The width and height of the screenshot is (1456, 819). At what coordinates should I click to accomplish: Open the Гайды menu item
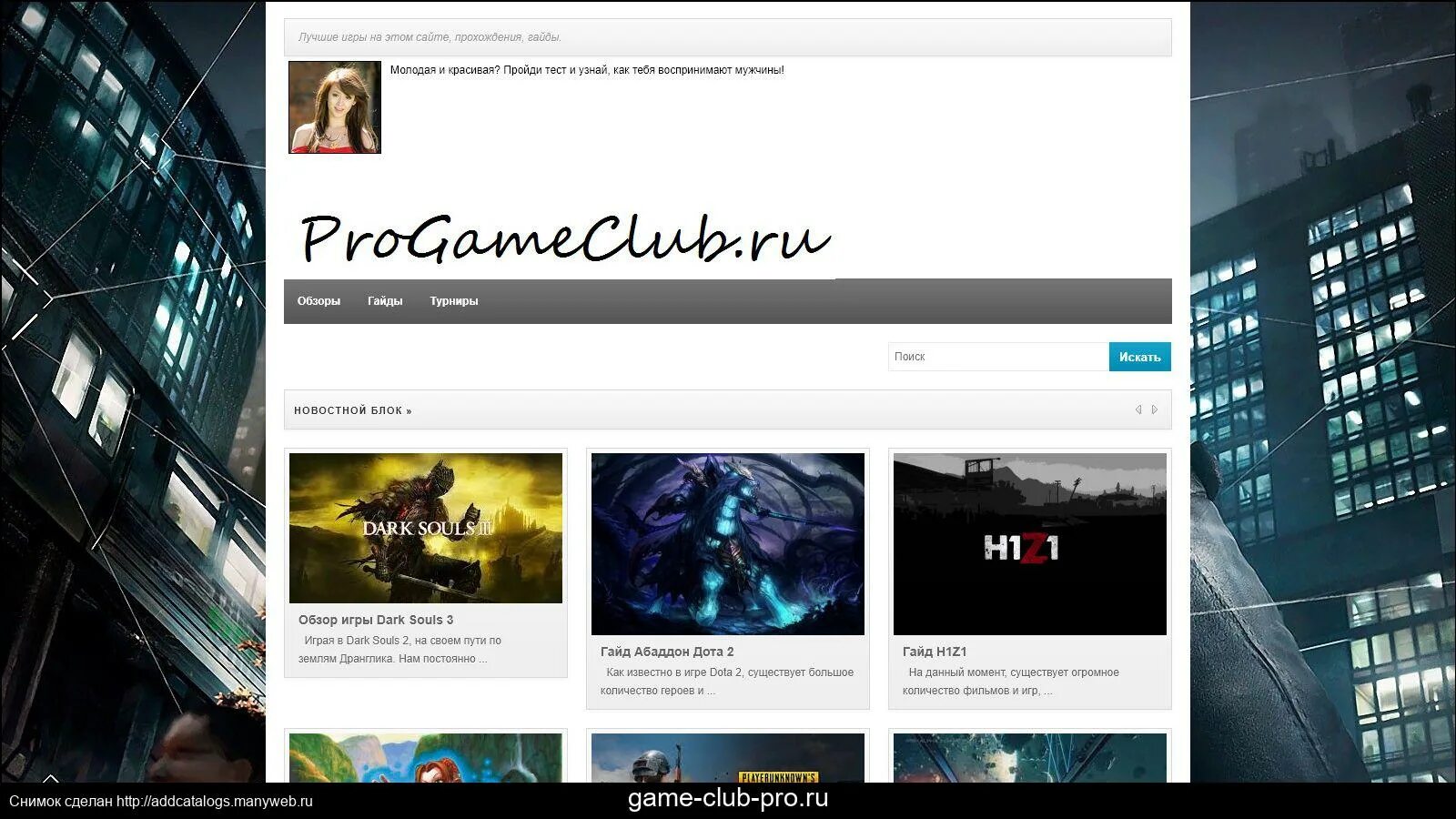tap(385, 301)
